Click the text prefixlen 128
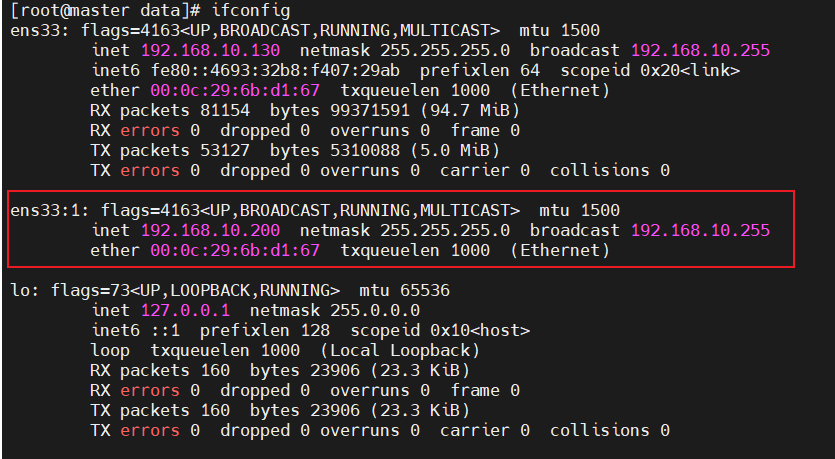The width and height of the screenshot is (835, 459). point(265,331)
